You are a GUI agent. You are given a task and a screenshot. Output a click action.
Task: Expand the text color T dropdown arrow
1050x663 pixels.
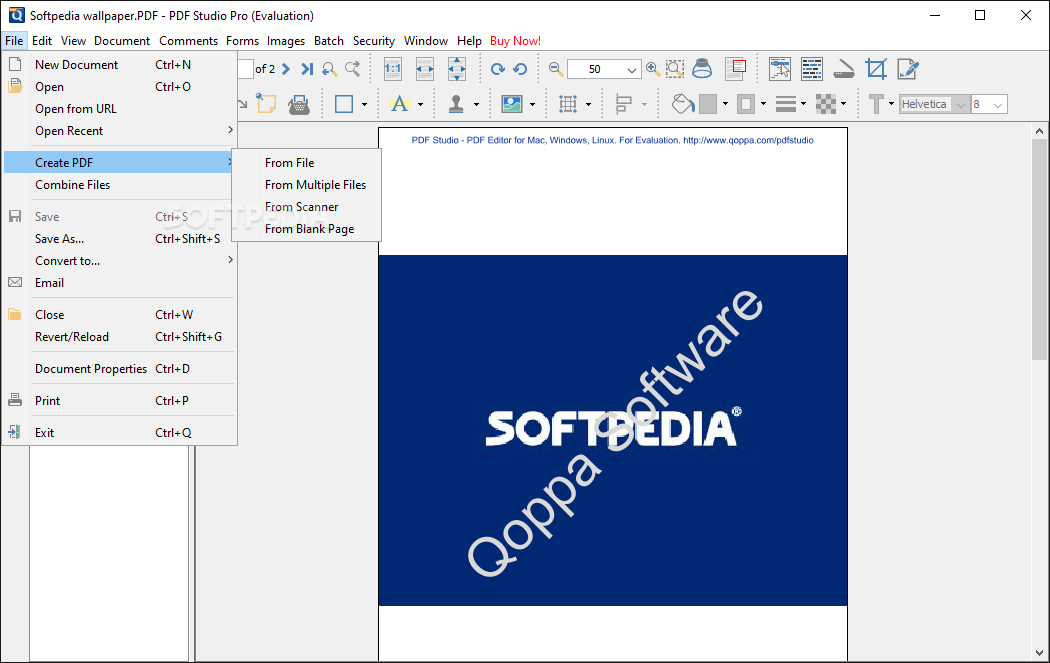[891, 104]
